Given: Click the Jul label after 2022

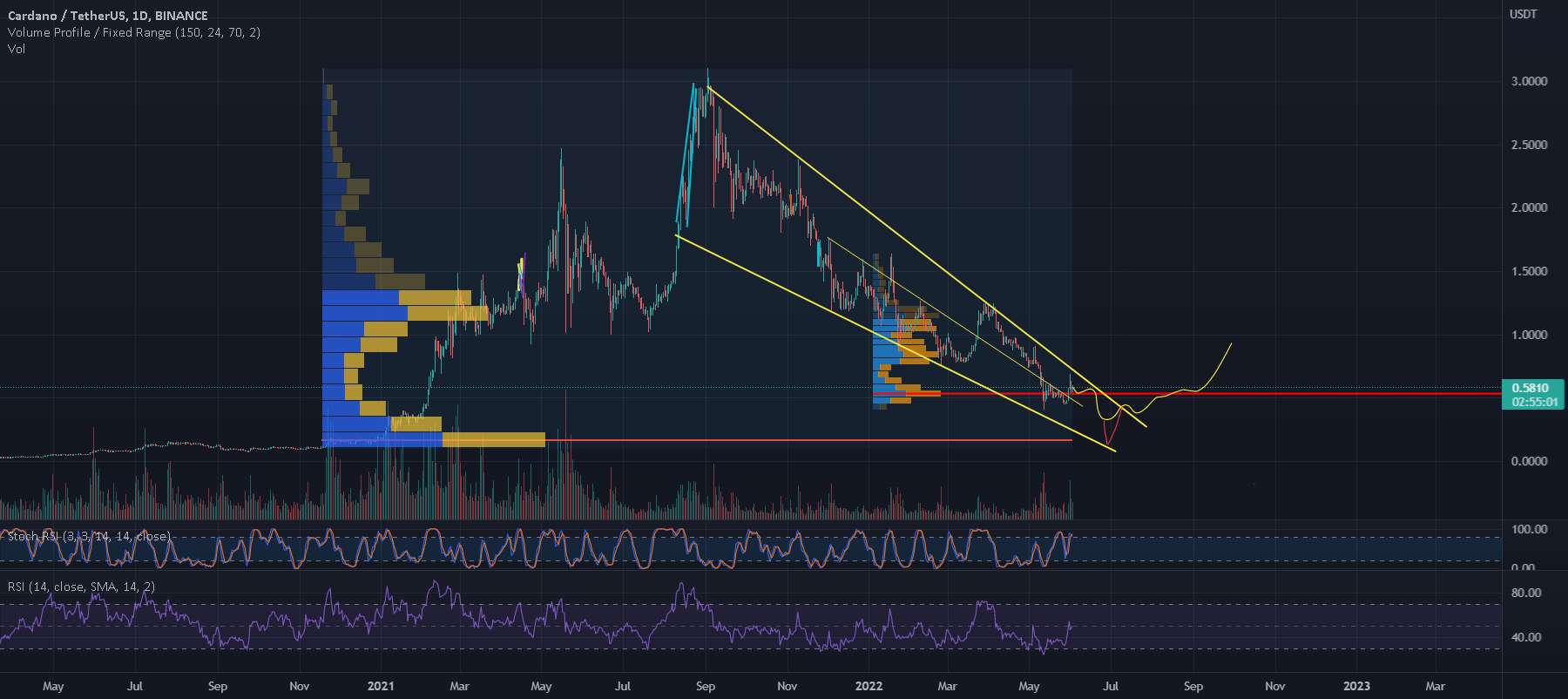Looking at the screenshot, I should (1111, 686).
